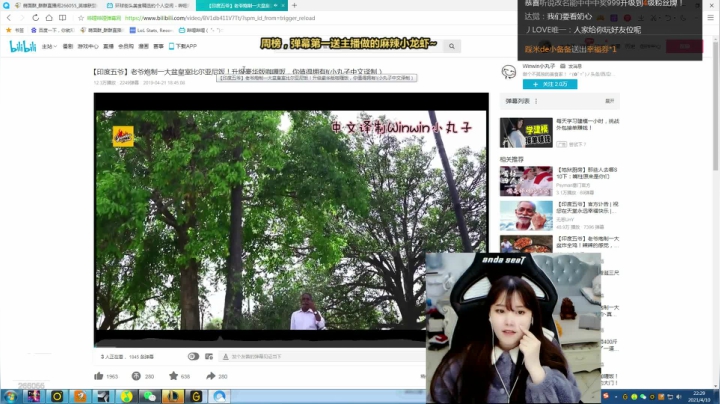This screenshot has height=404, width=720.
Task: Open the LoL Stats bookmark
Action: pos(152,30)
